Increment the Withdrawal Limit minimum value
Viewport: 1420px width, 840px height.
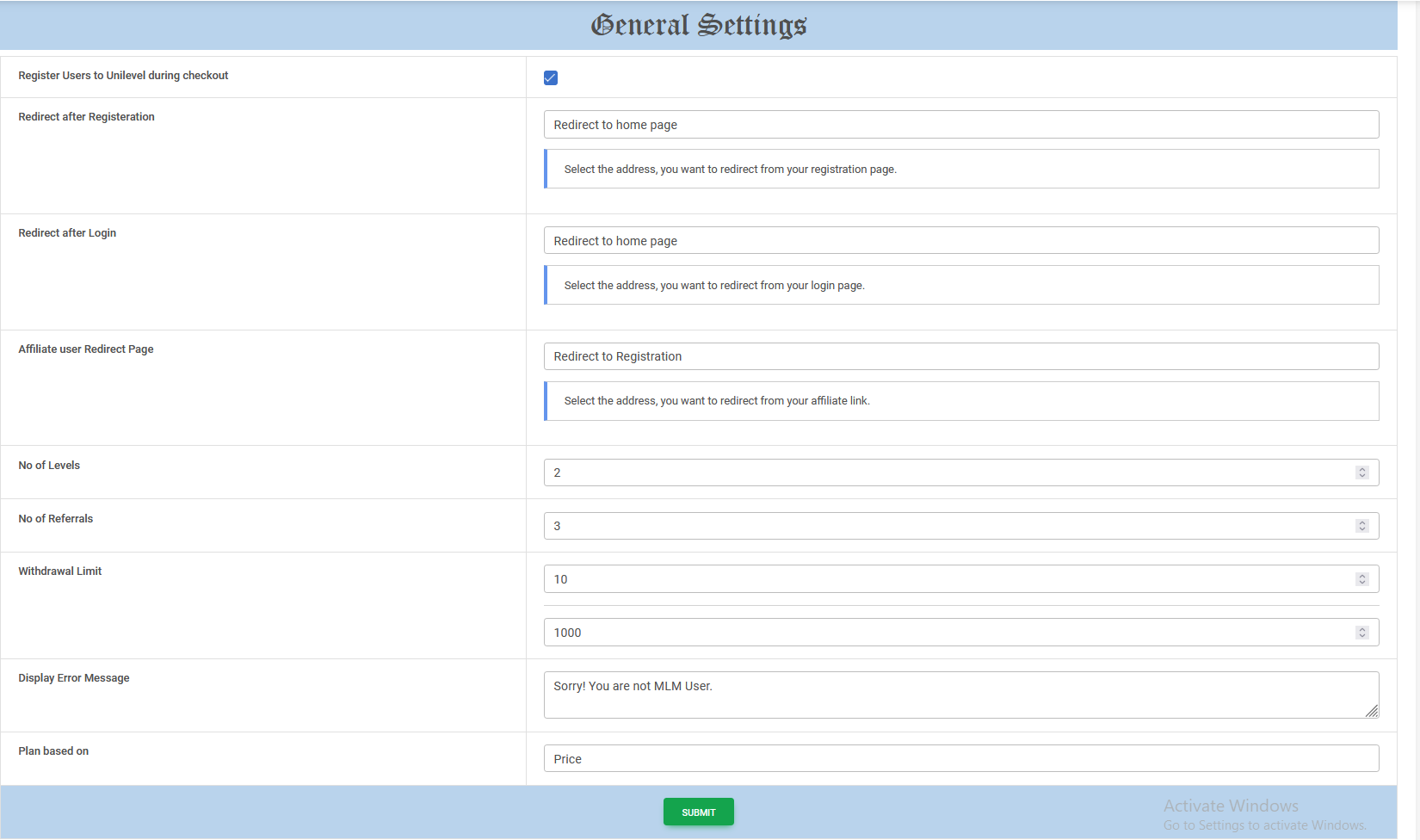pyautogui.click(x=1361, y=575)
